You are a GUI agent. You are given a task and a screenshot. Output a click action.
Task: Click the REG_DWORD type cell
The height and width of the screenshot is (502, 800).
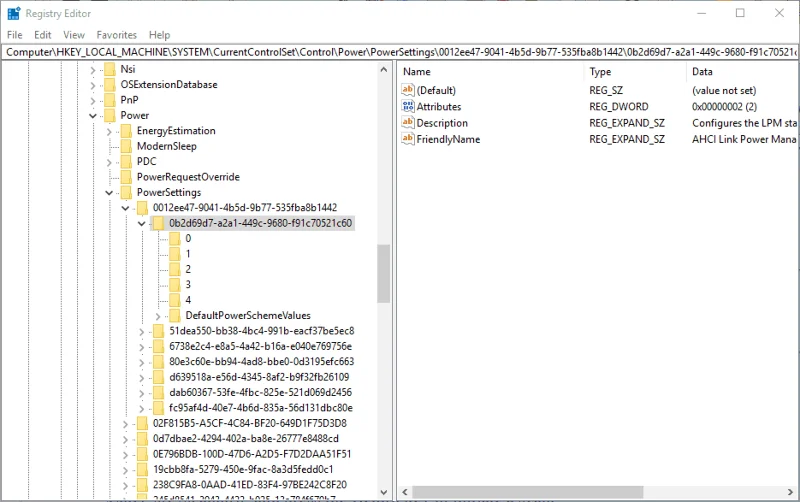pos(619,107)
